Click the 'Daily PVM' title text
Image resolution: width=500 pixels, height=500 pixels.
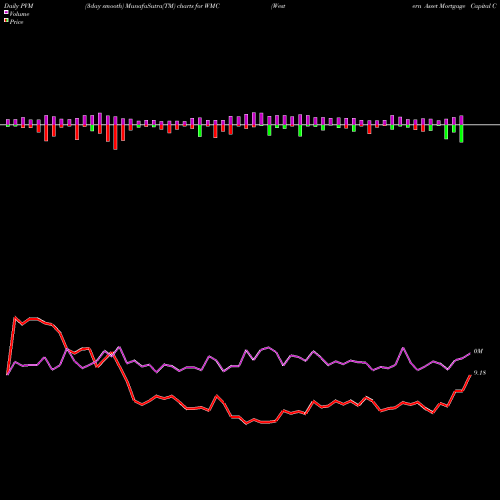pyautogui.click(x=19, y=6)
